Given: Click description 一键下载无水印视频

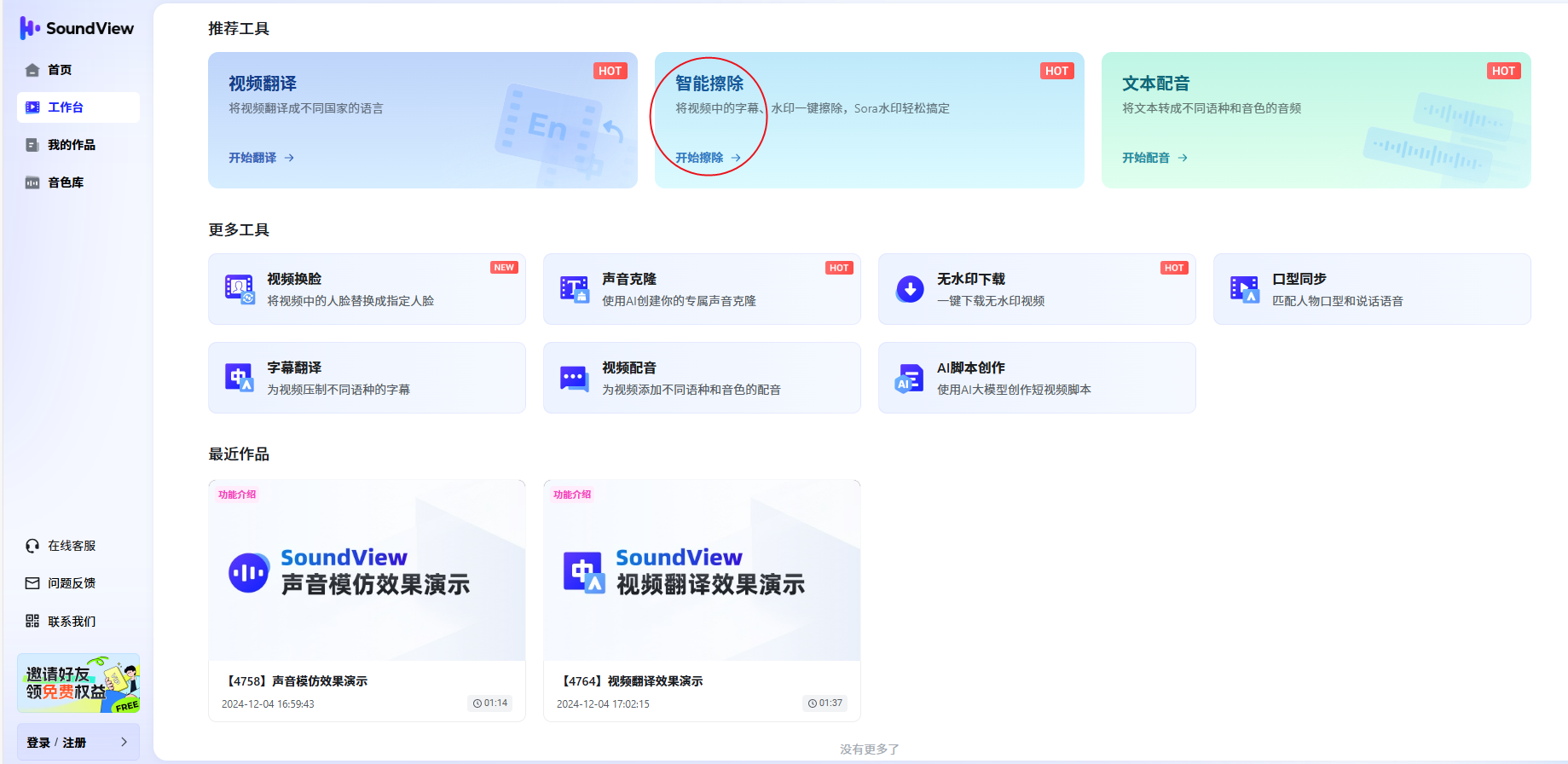Looking at the screenshot, I should (x=991, y=301).
